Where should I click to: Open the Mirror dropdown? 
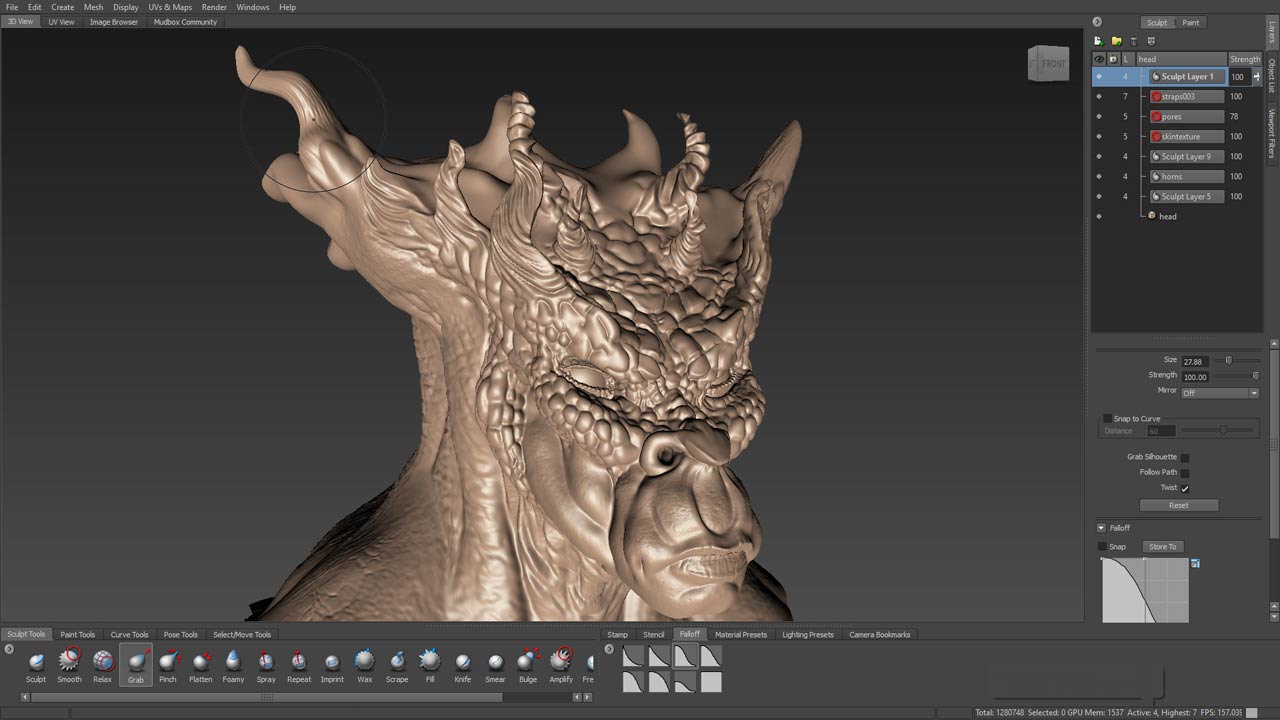pos(1219,393)
